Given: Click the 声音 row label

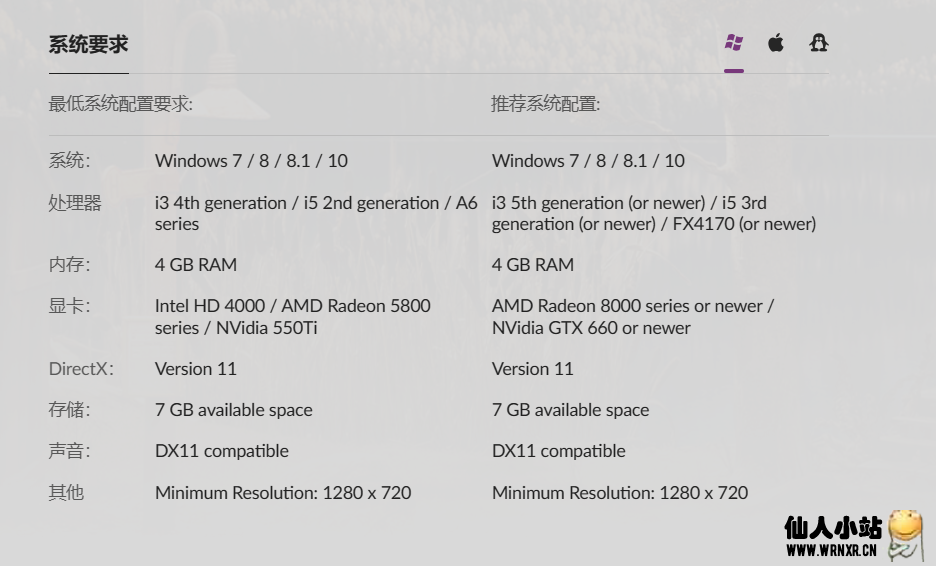Looking at the screenshot, I should click(x=69, y=451).
